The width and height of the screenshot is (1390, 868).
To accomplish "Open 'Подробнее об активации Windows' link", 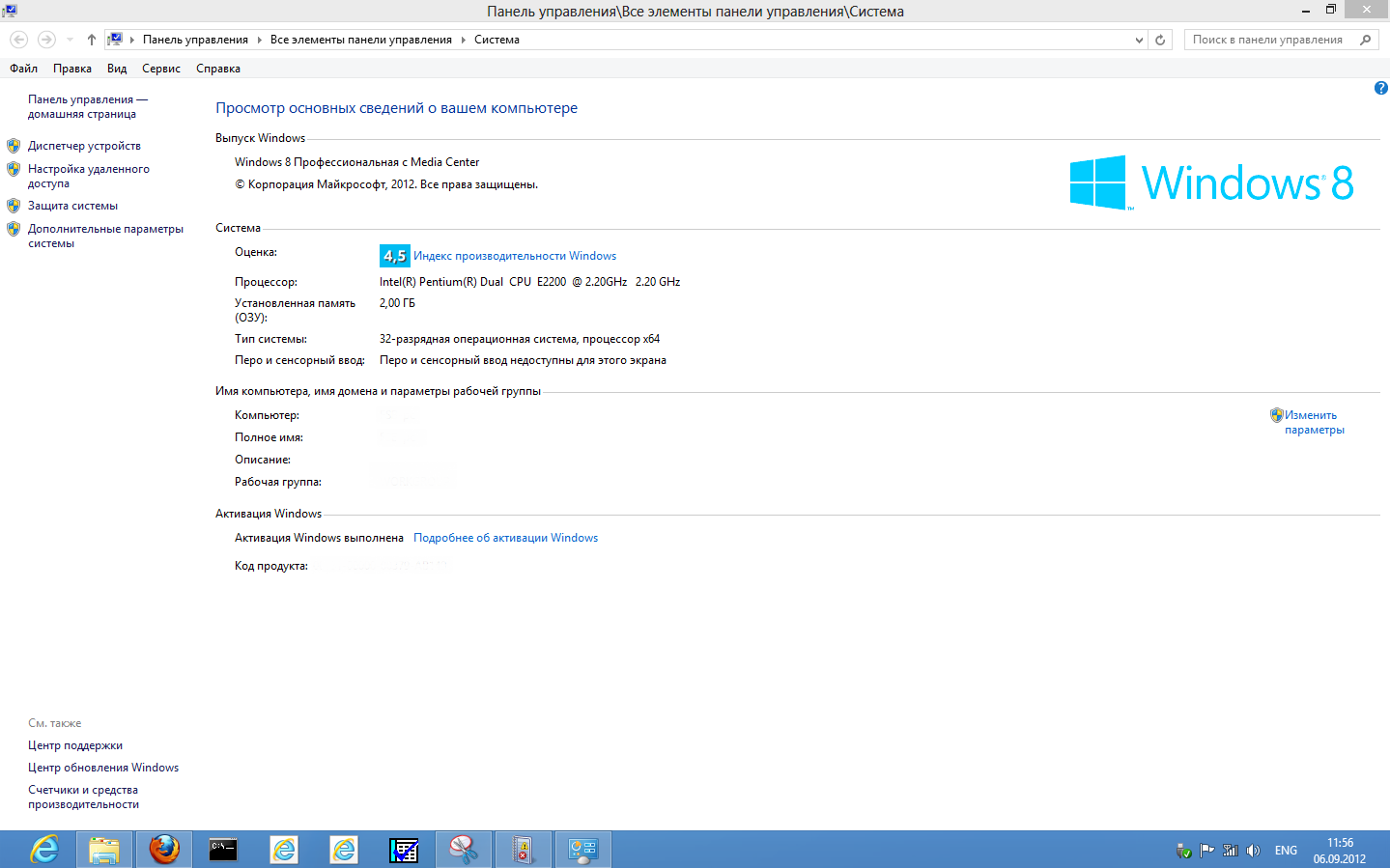I will [x=505, y=538].
